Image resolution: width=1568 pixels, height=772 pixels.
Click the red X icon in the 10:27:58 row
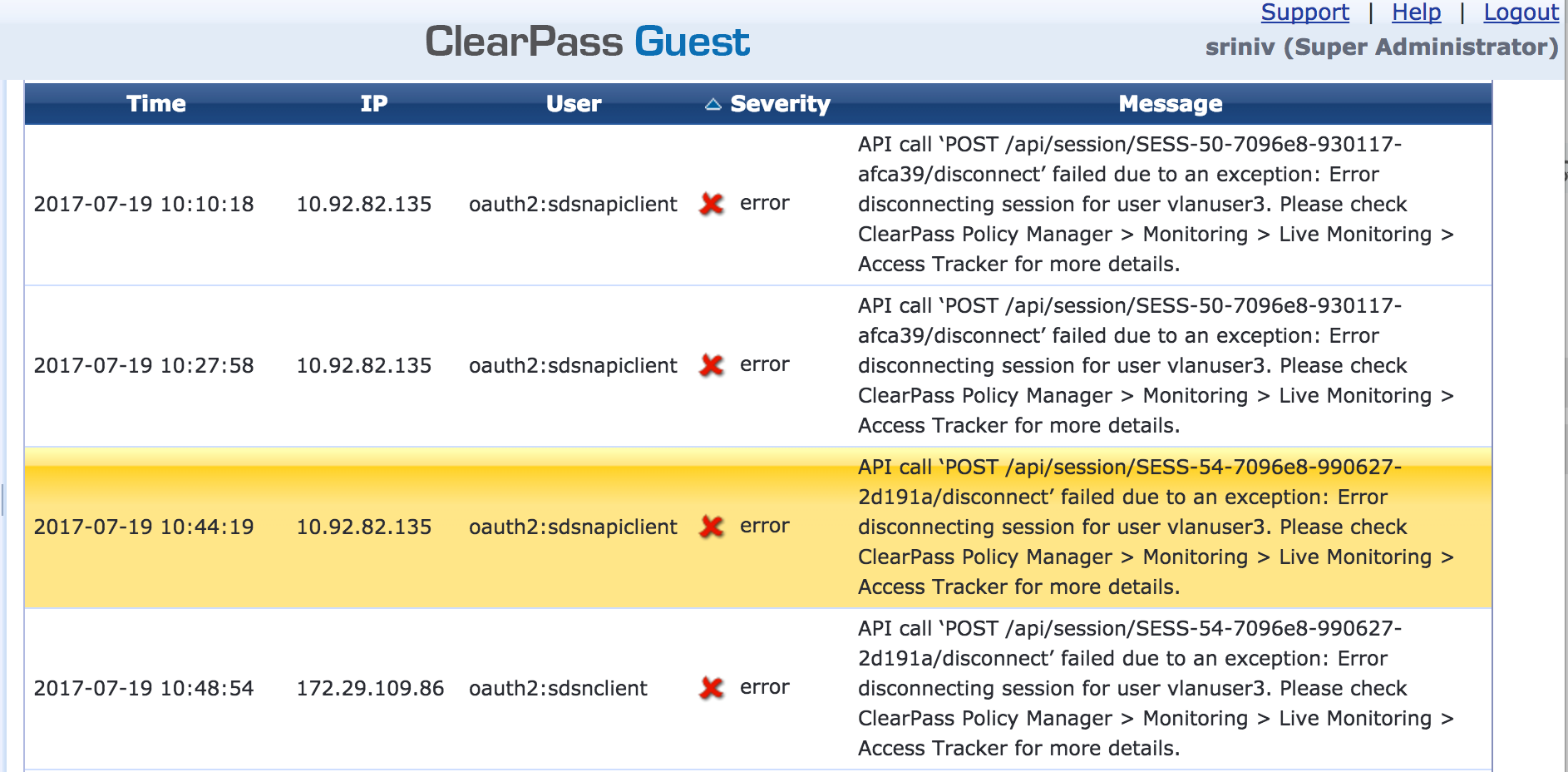click(x=712, y=365)
